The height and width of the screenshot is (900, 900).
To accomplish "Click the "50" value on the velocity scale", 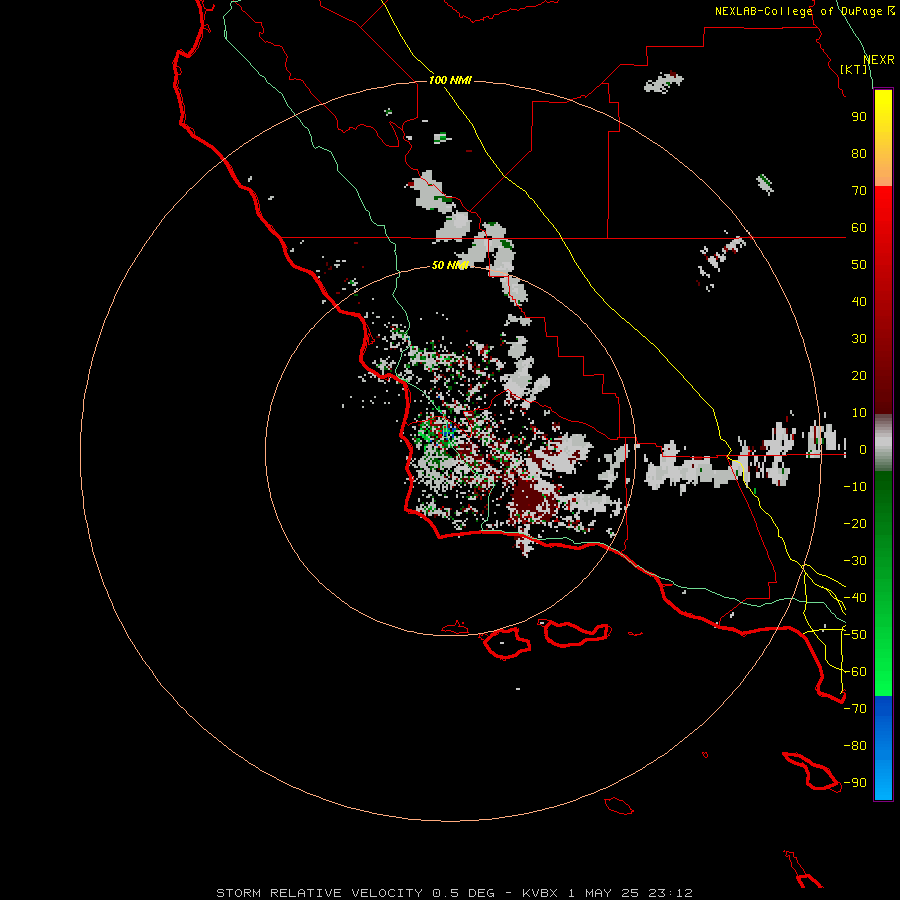I will click(x=859, y=265).
